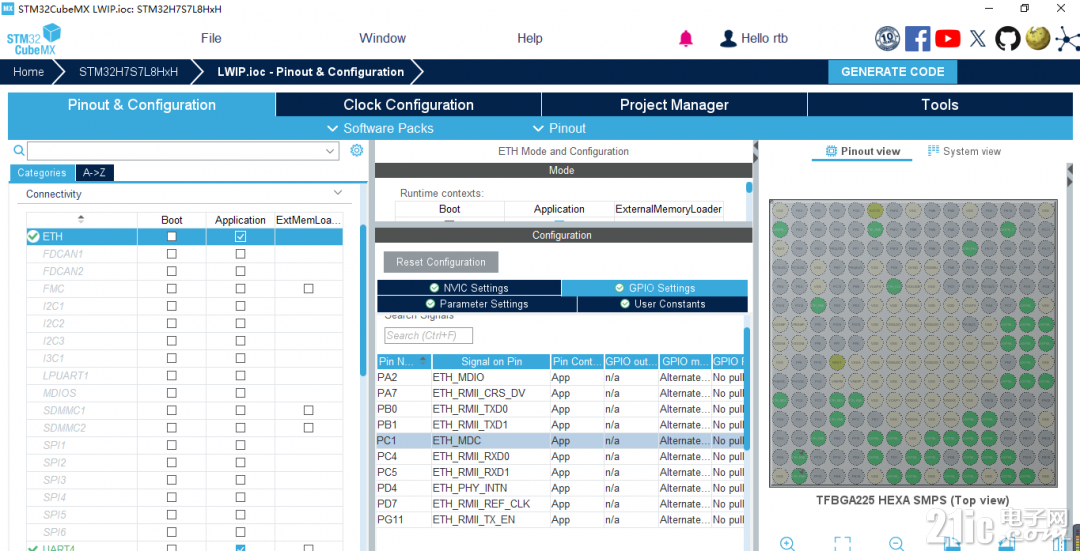This screenshot has height=551, width=1080.
Task: Click the Signal on Pin column header
Action: tap(491, 362)
